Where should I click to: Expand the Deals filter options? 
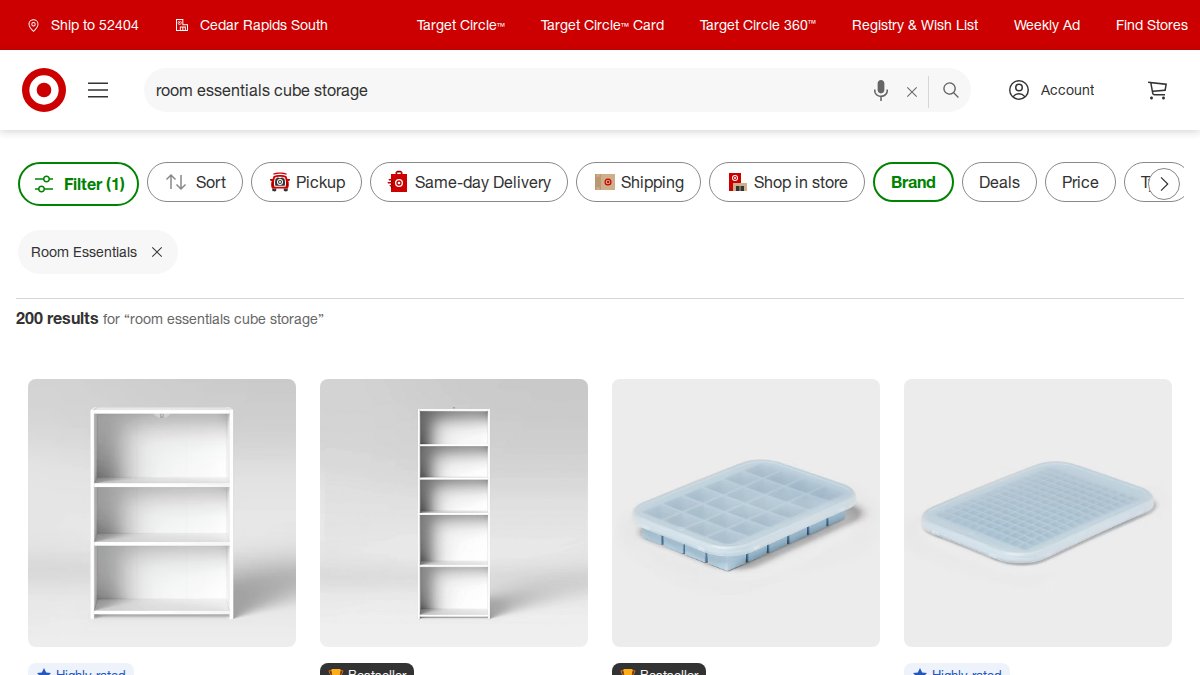(999, 182)
